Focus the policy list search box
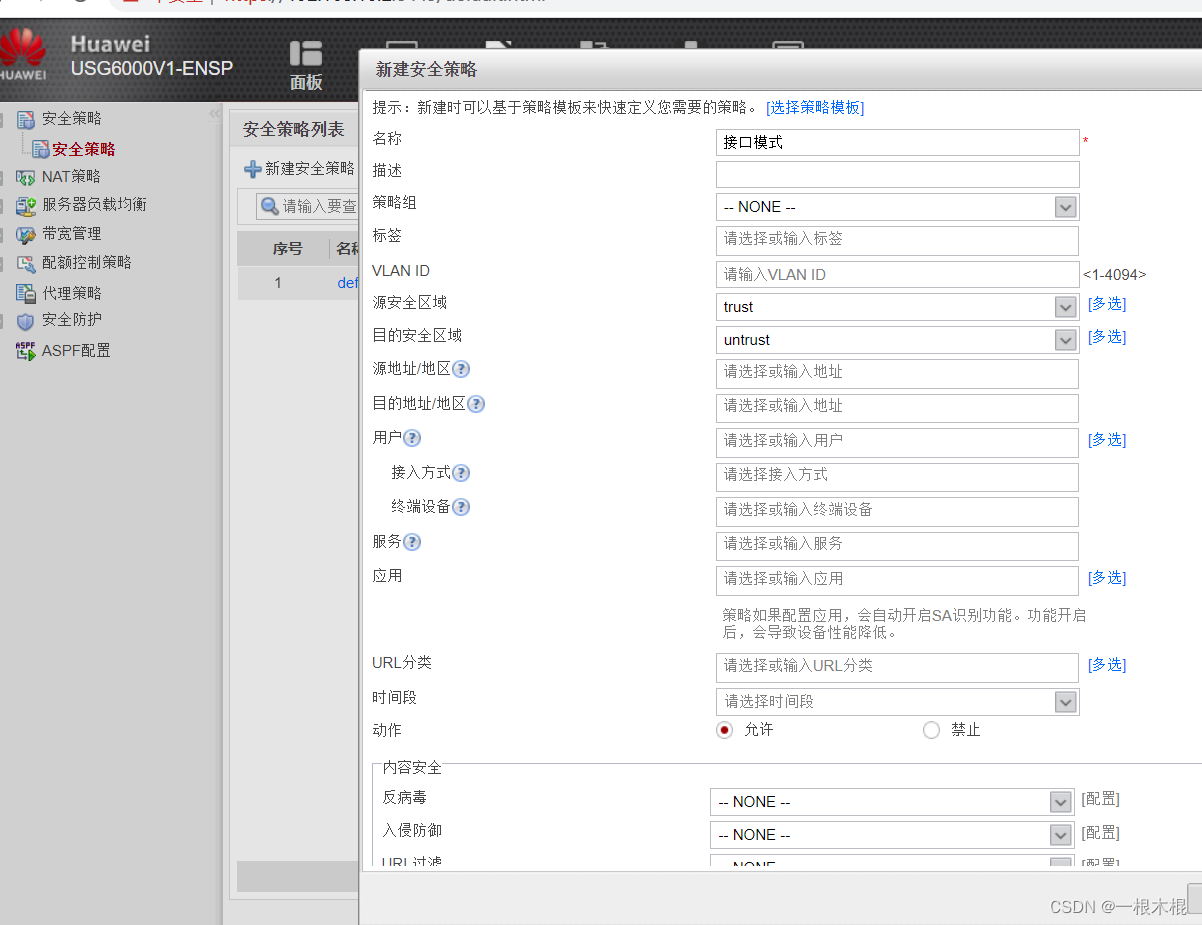This screenshot has height=925, width=1202. point(308,207)
